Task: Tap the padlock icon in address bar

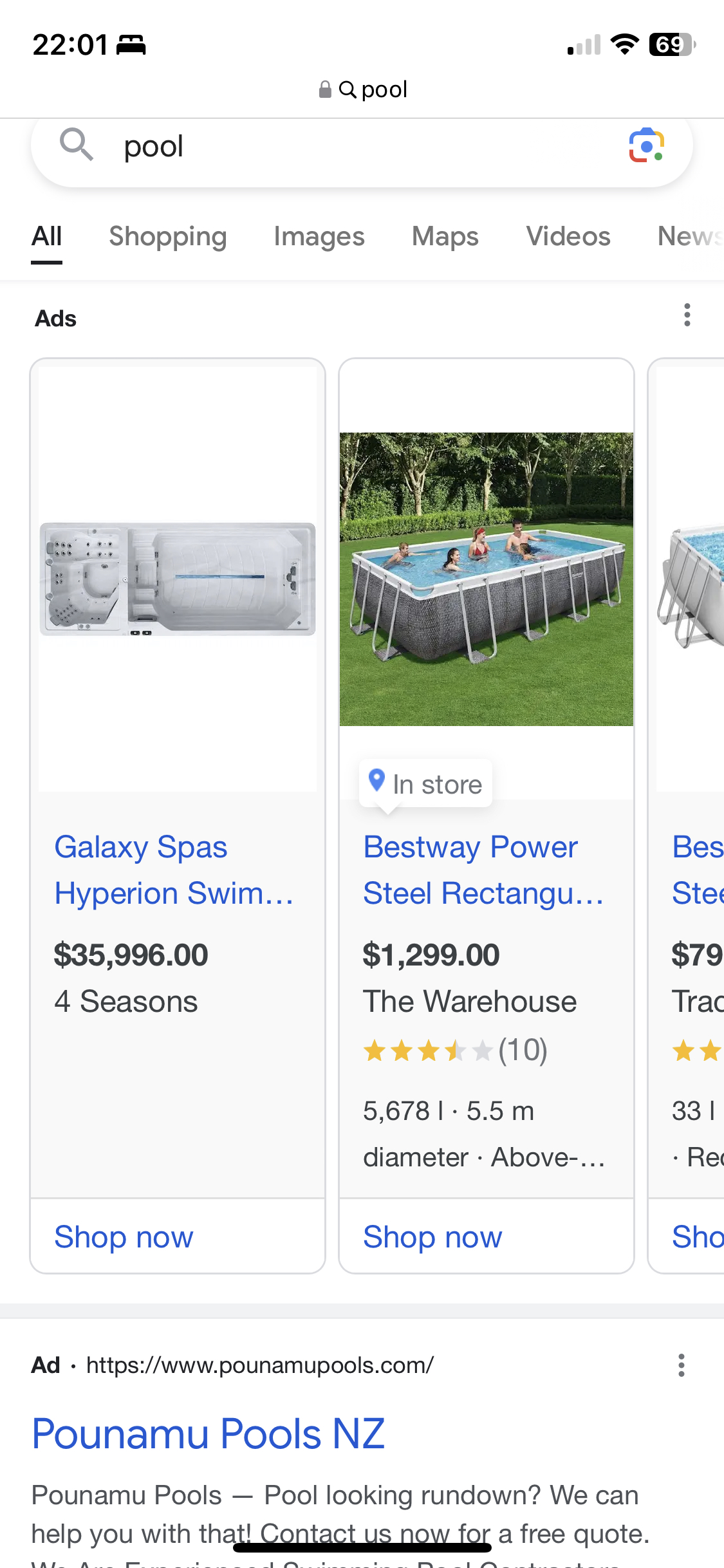Action: pyautogui.click(x=325, y=89)
